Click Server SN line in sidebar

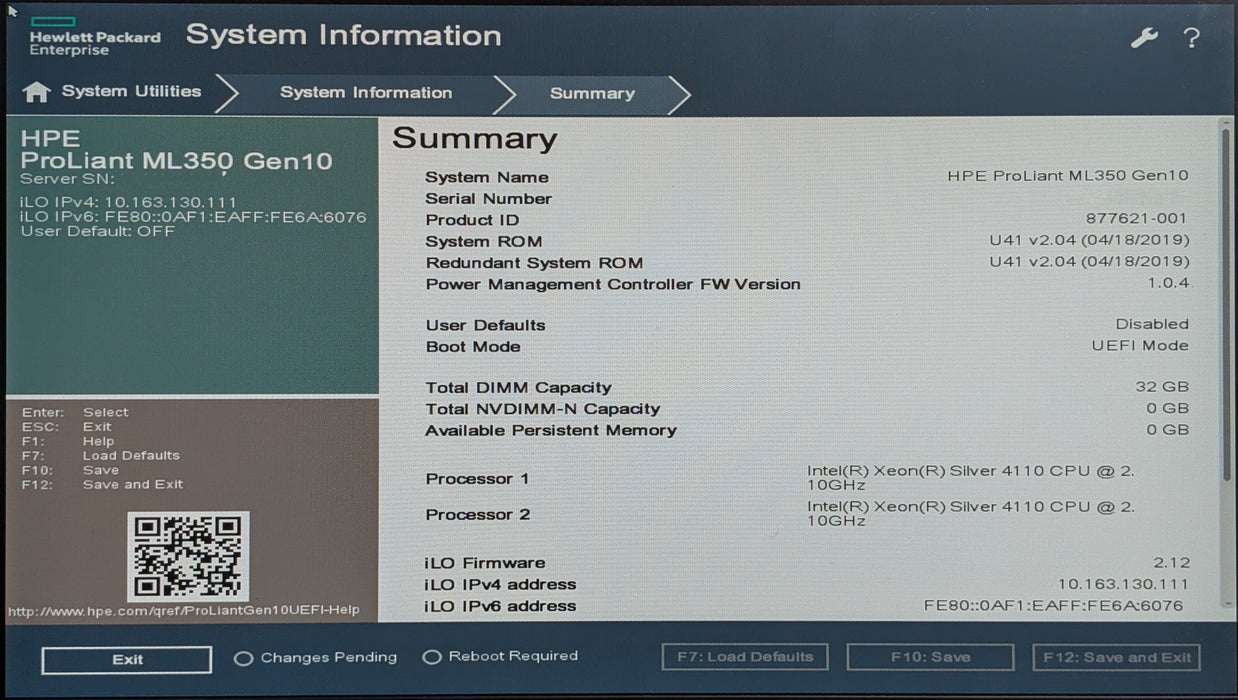(x=67, y=179)
